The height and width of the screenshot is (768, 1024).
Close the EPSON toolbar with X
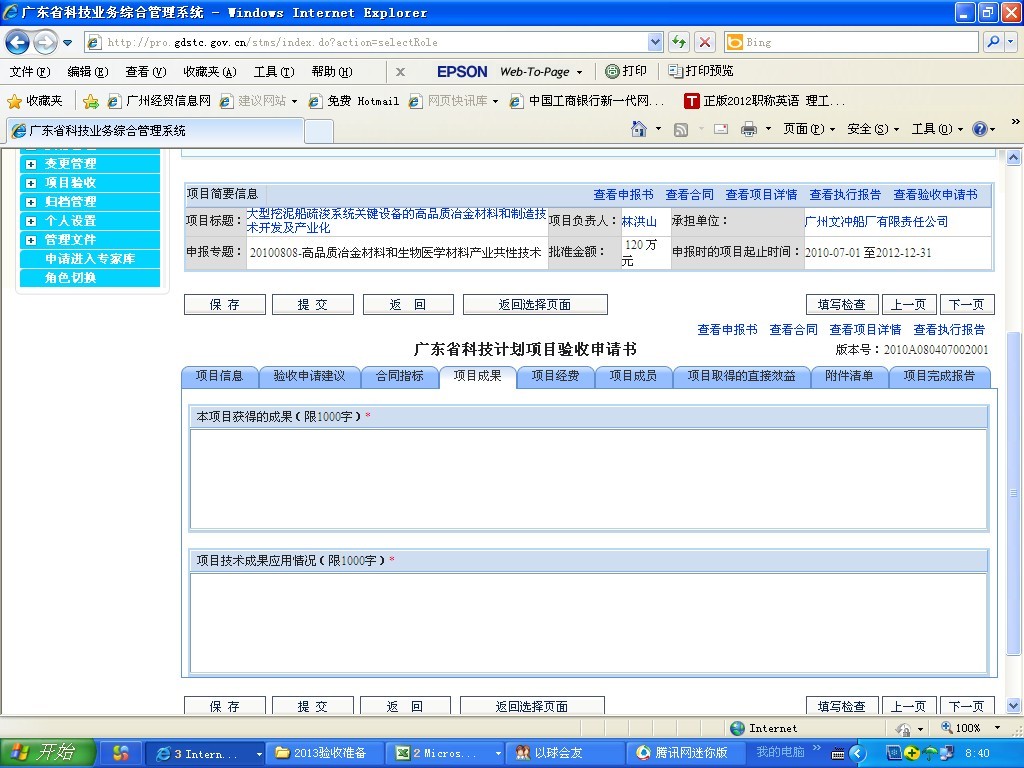pos(400,72)
